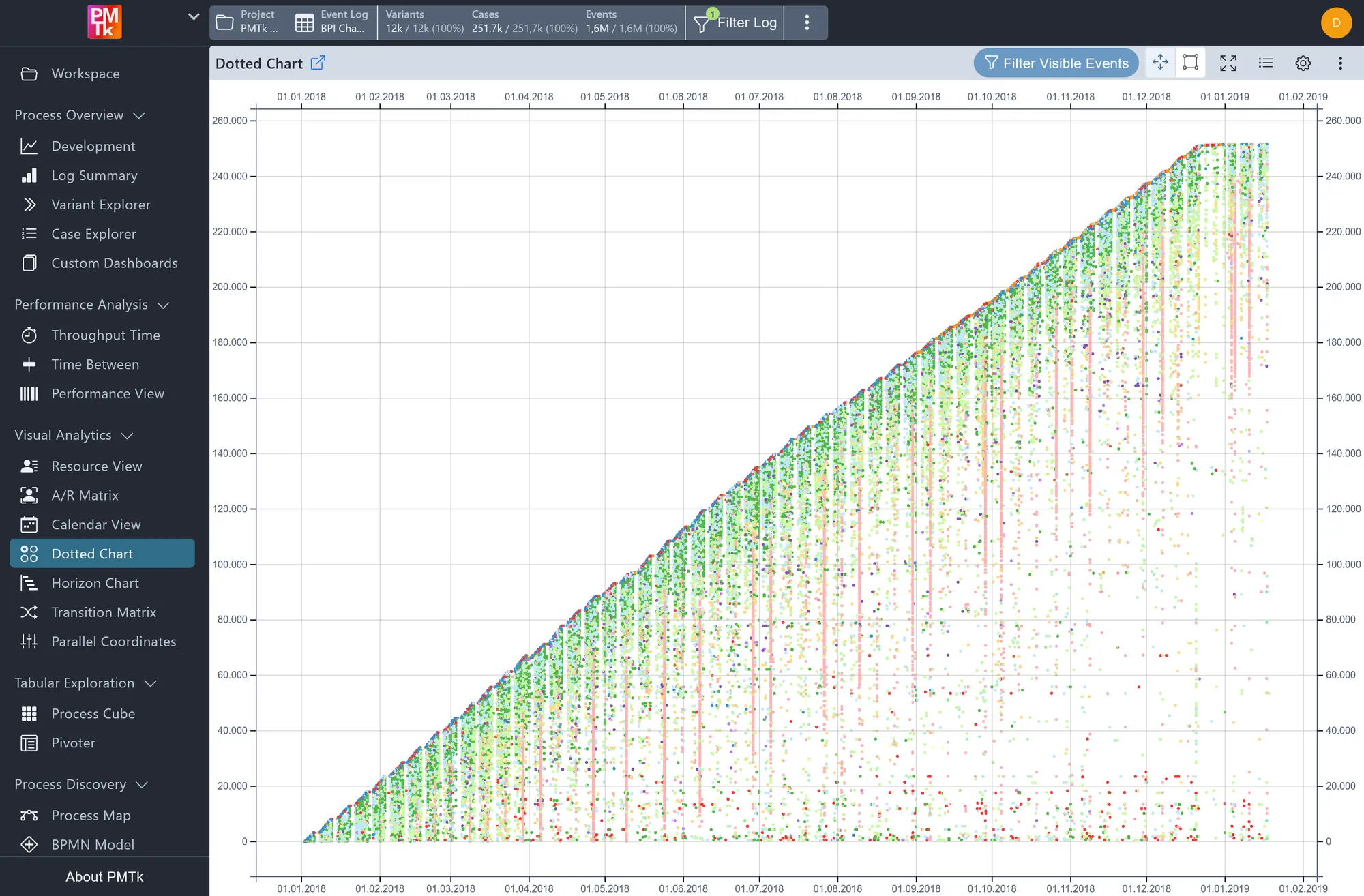Open chart settings gear icon
The height and width of the screenshot is (896, 1364).
1303,63
